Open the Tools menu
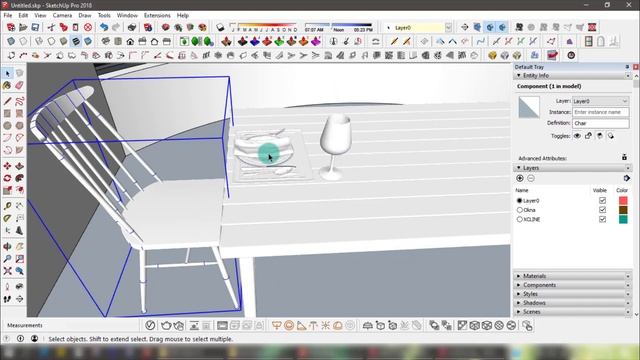 pos(104,15)
